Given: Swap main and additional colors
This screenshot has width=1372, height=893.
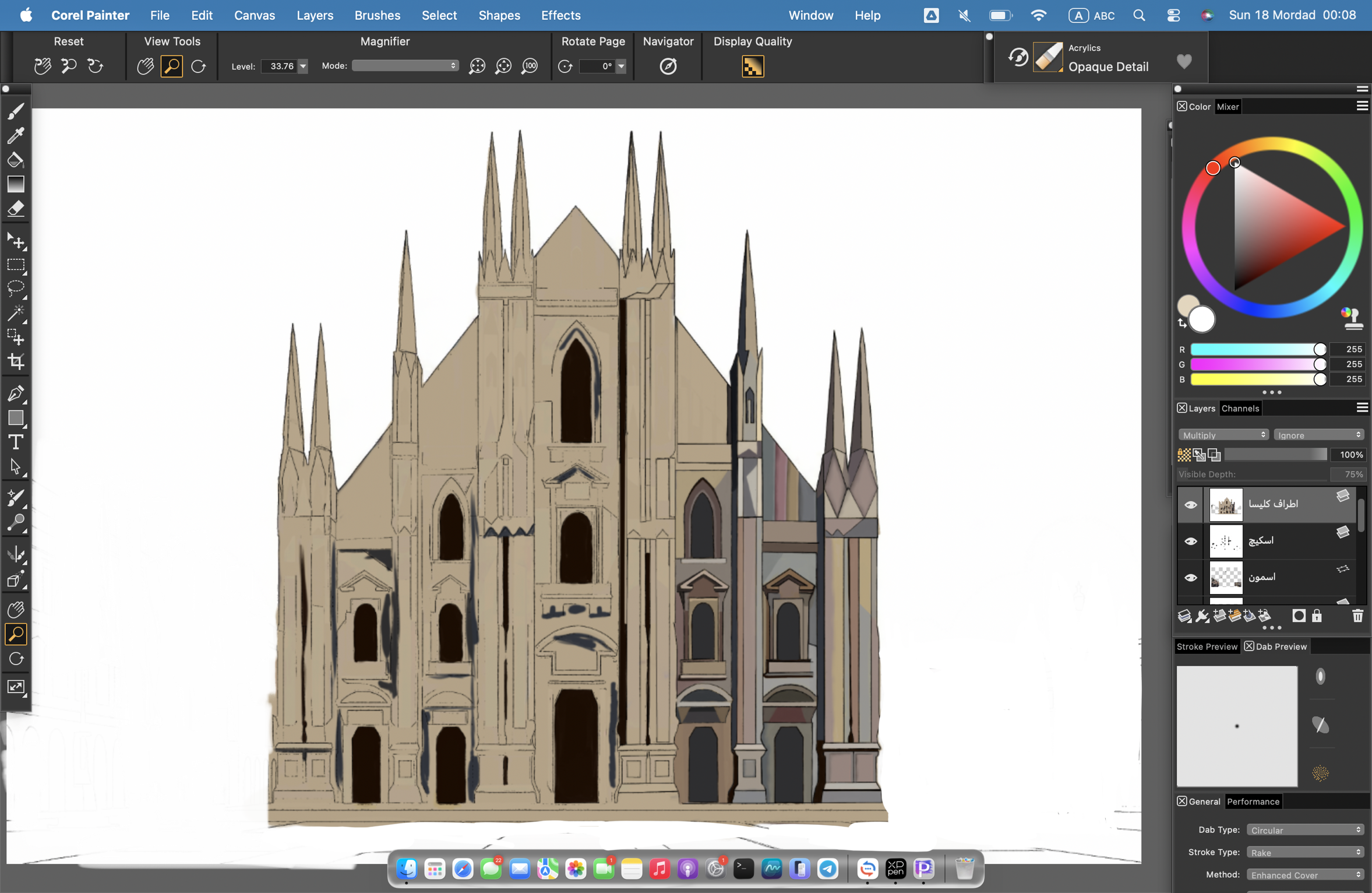Looking at the screenshot, I should [x=1182, y=324].
